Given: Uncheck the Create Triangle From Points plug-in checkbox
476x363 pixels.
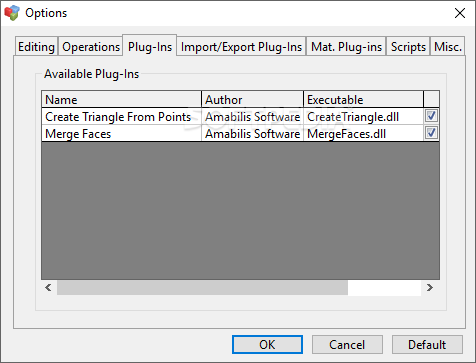Looking at the screenshot, I should 431,116.
